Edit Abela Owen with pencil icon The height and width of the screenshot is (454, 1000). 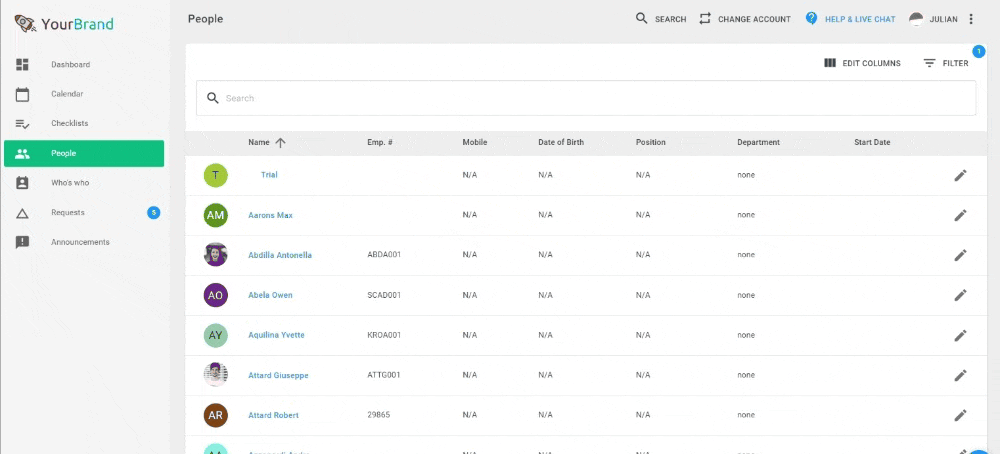960,295
